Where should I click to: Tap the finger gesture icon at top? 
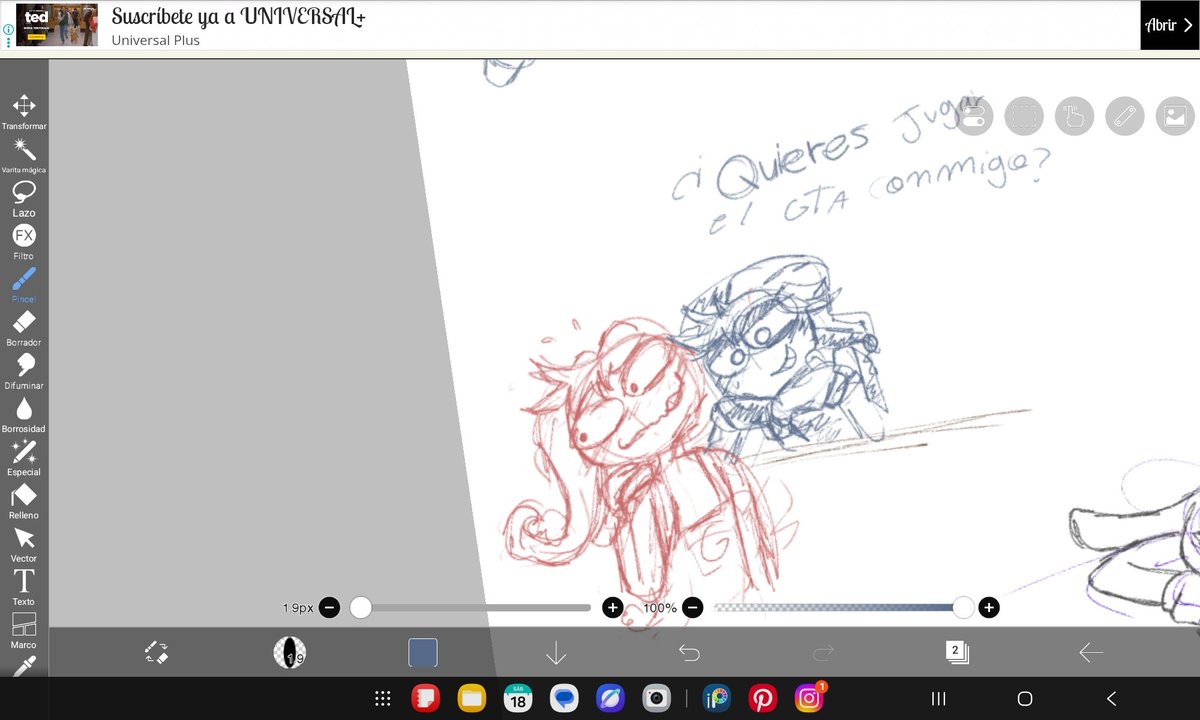coord(1075,116)
